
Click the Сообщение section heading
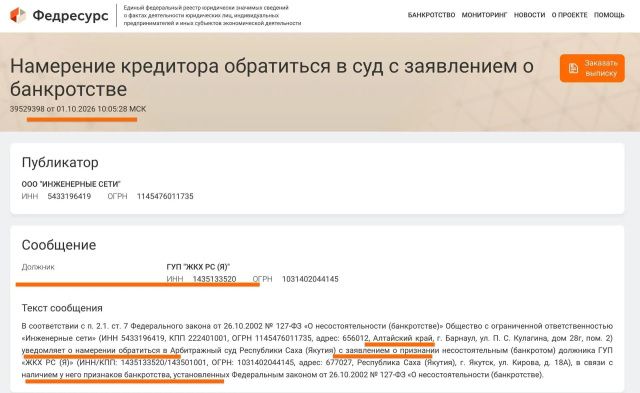click(59, 245)
